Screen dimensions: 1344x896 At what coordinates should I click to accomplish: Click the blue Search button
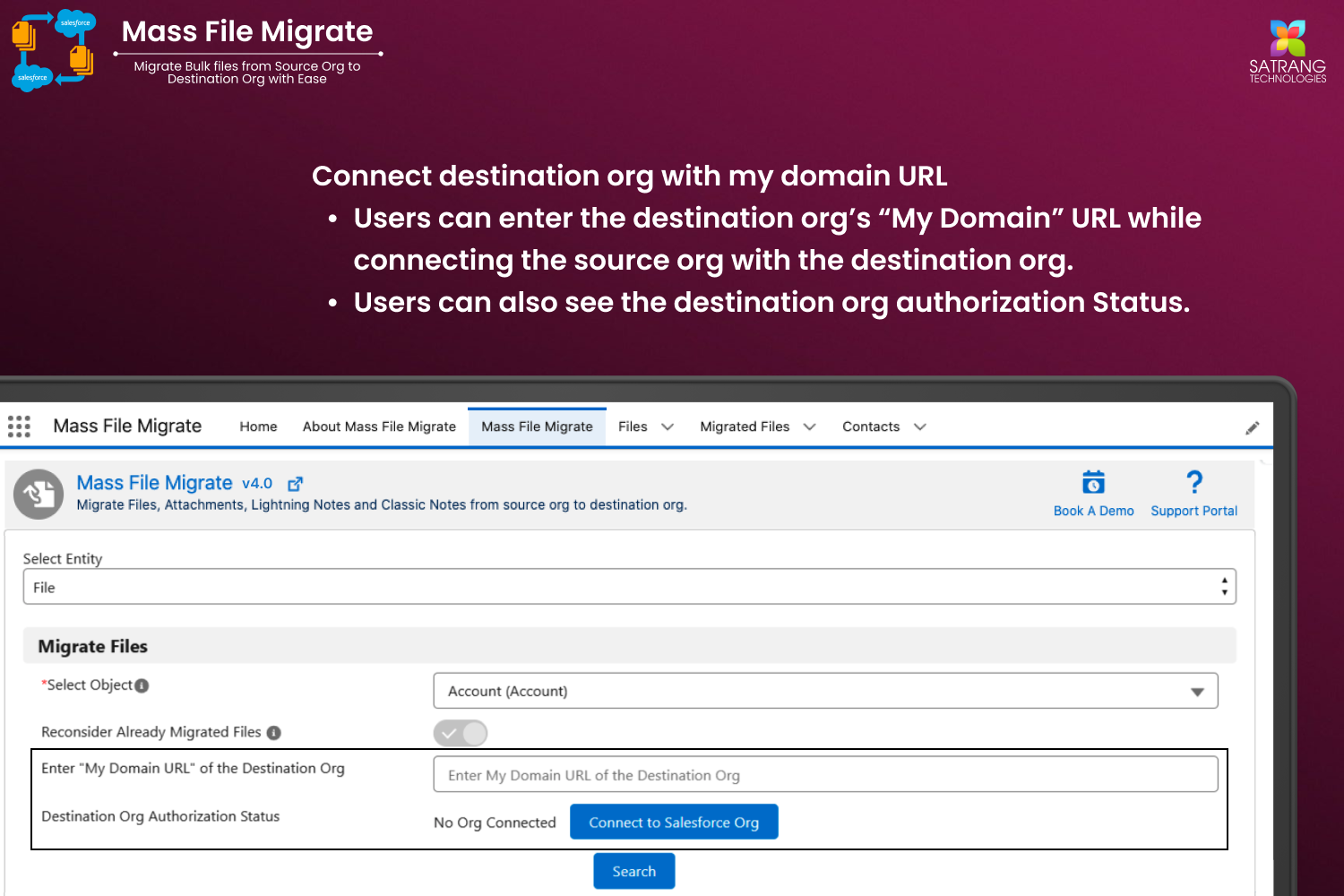coord(634,871)
